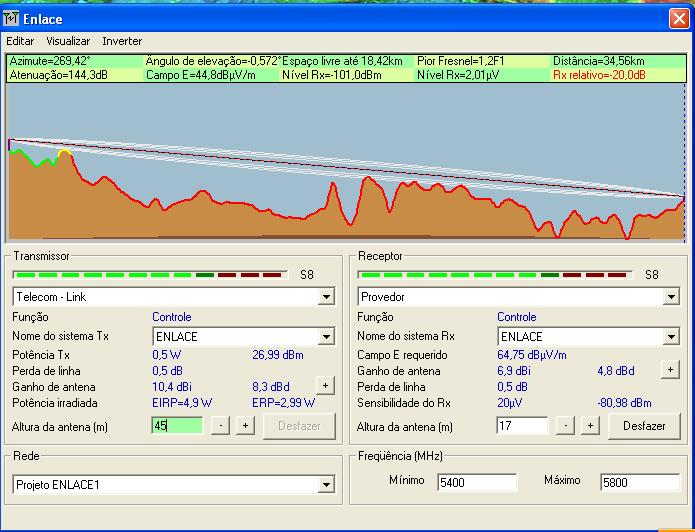Viewport: 695px width, 532px height.
Task: Click the receiver Desfazer button
Action: [x=643, y=426]
